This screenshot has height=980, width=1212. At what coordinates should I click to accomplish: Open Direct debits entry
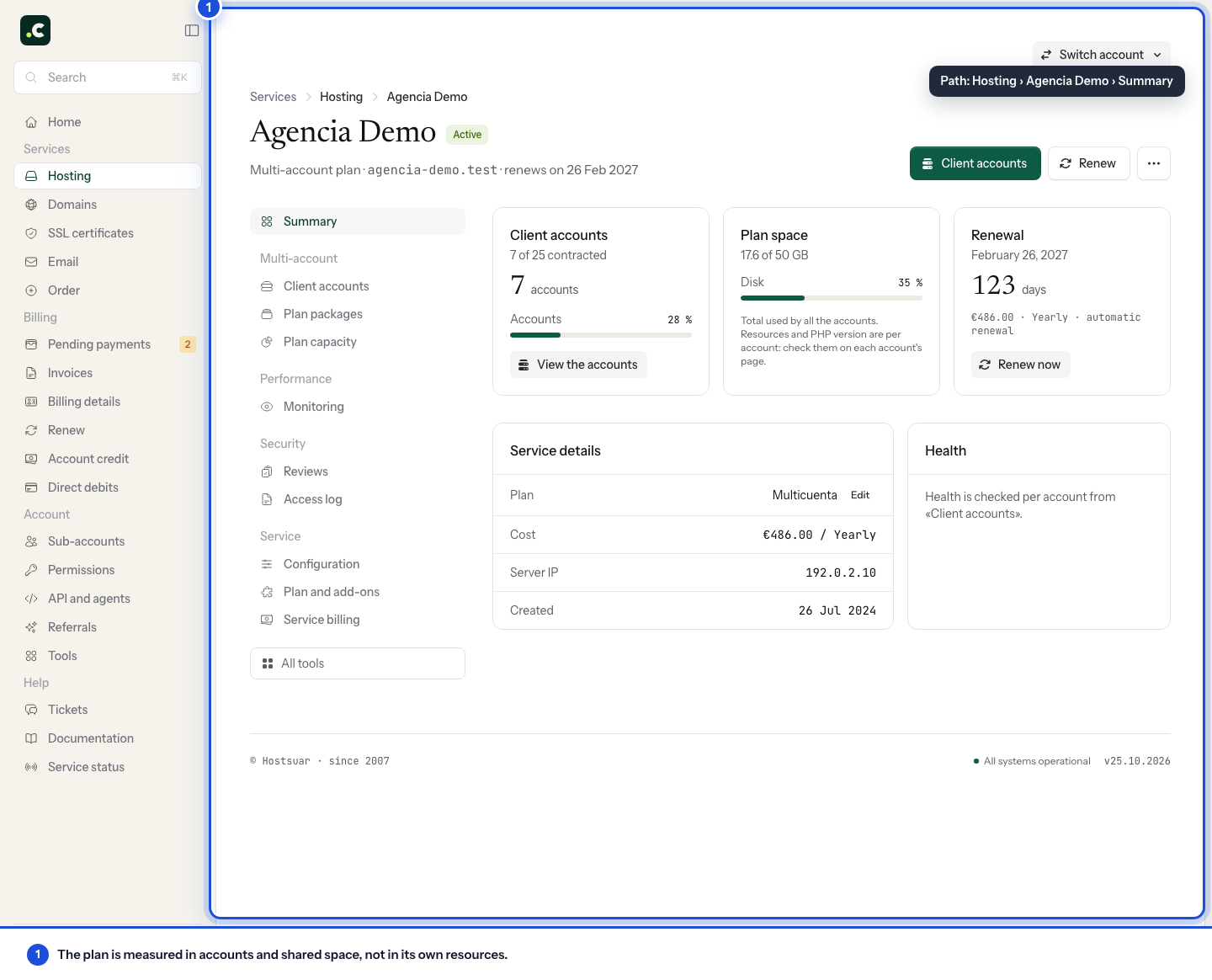tap(108, 487)
